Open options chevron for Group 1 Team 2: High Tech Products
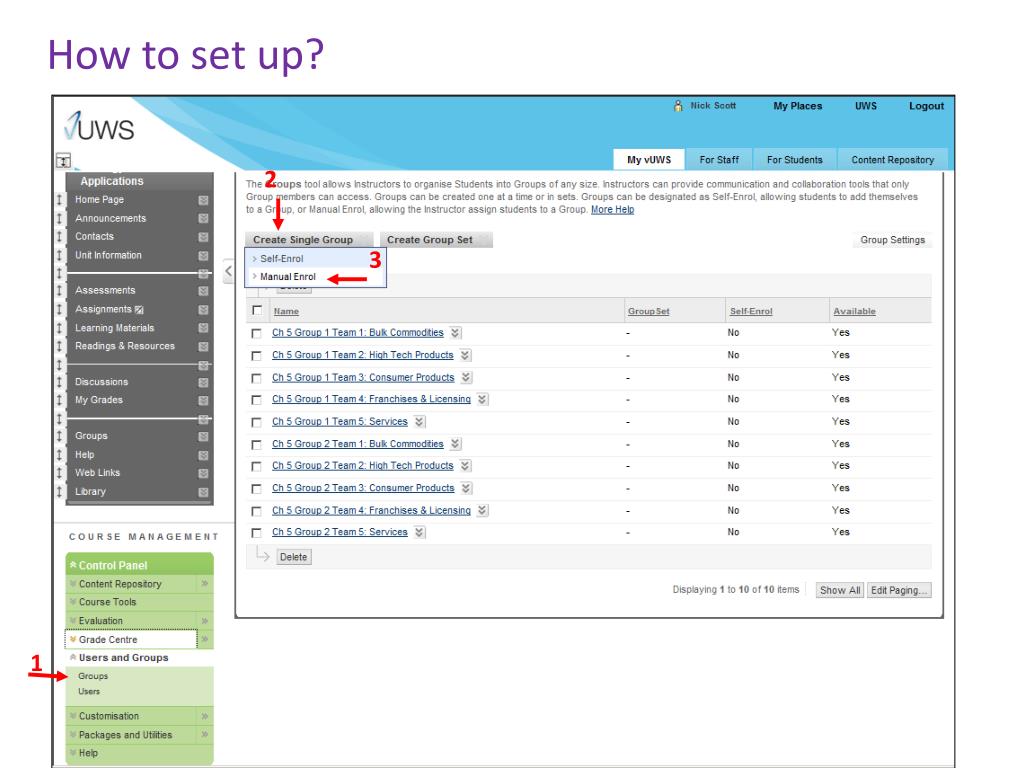Screen dimensions: 1024x768 point(465,355)
